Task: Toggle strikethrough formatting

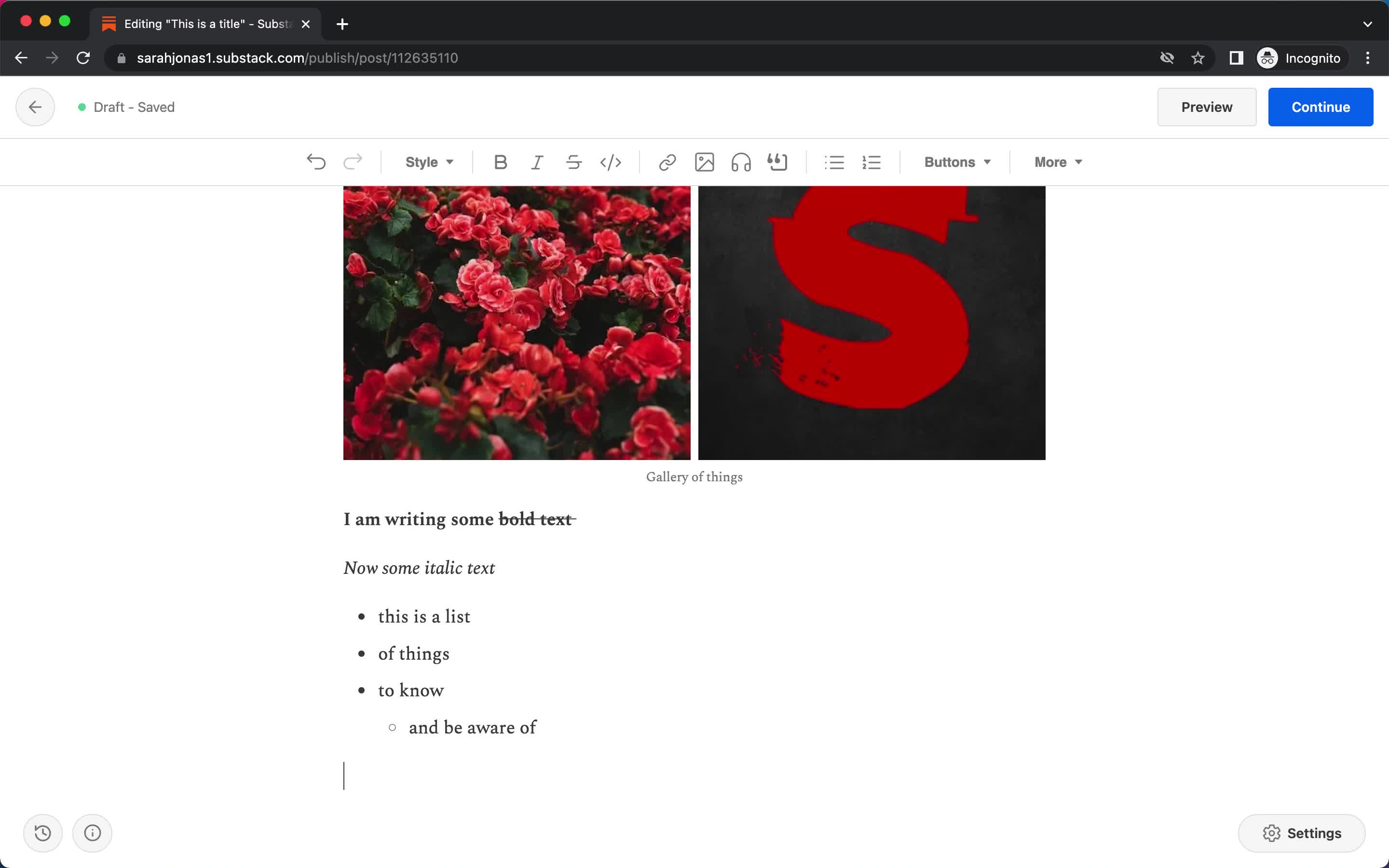Action: pyautogui.click(x=573, y=162)
